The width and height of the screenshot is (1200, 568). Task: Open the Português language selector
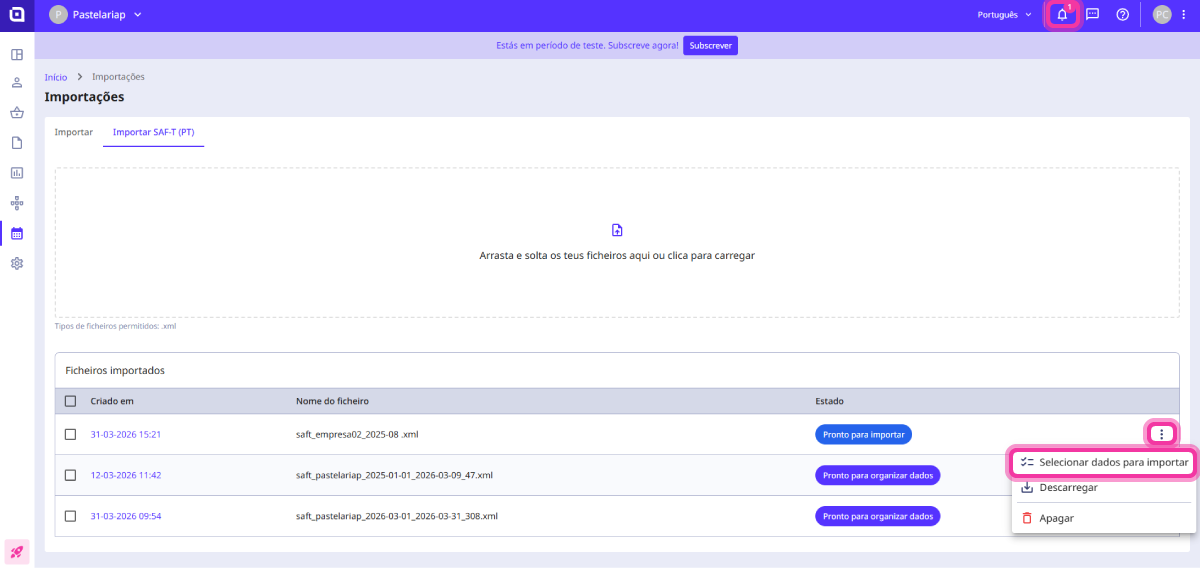coord(1004,15)
